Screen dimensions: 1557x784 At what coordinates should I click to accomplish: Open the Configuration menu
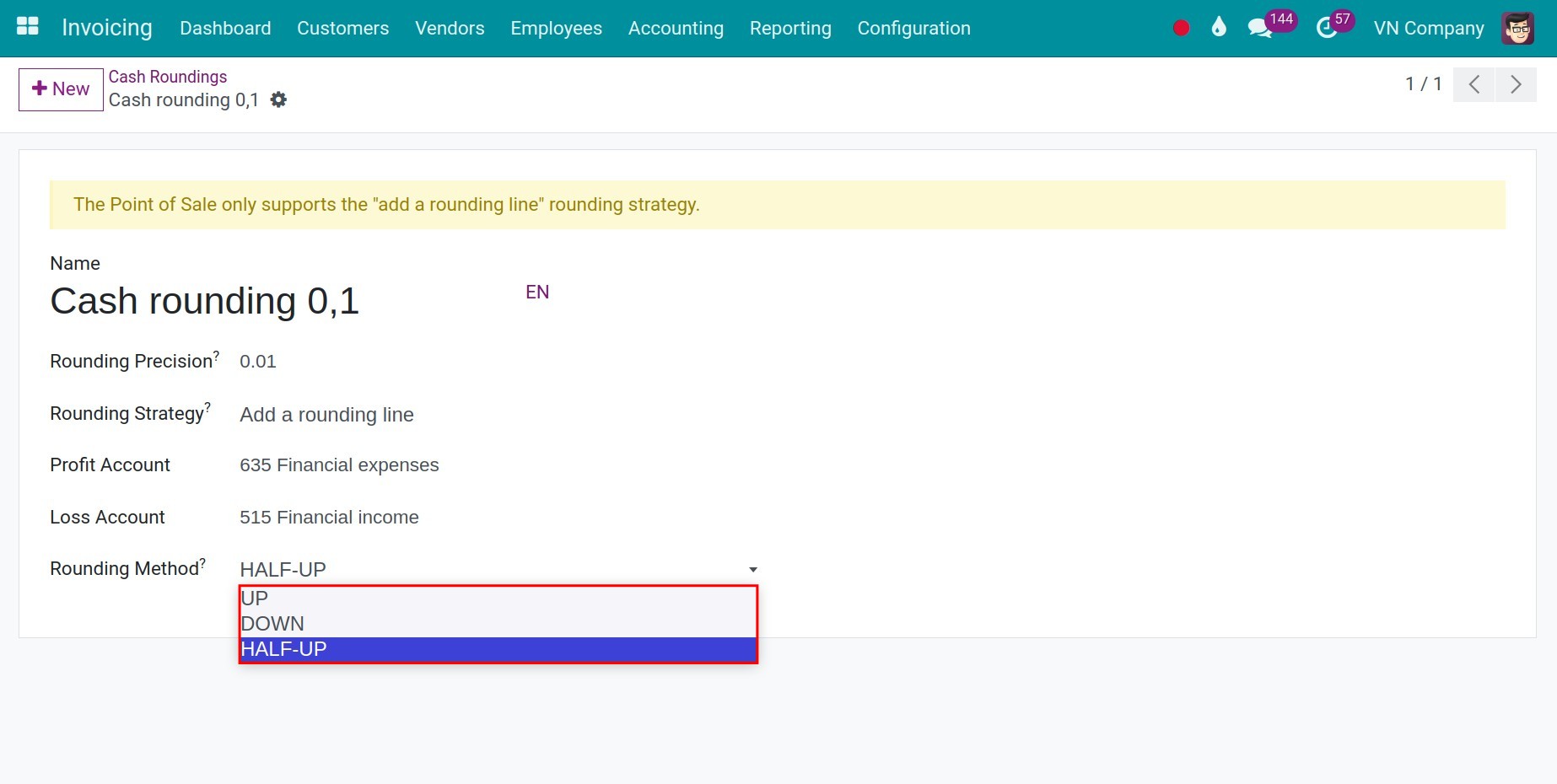point(913,28)
